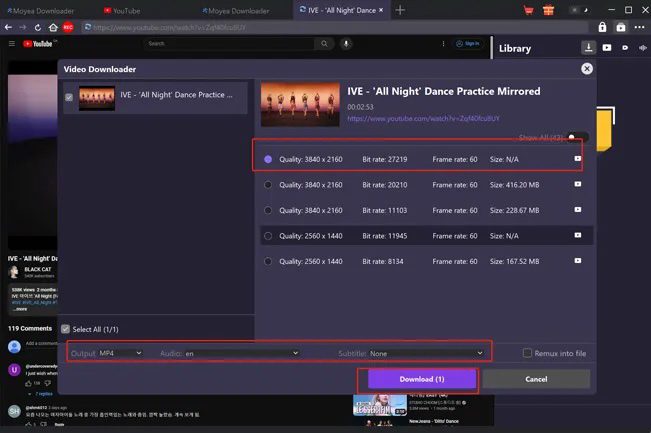Open a new tab with plus icon
651x433 pixels.
pos(400,10)
